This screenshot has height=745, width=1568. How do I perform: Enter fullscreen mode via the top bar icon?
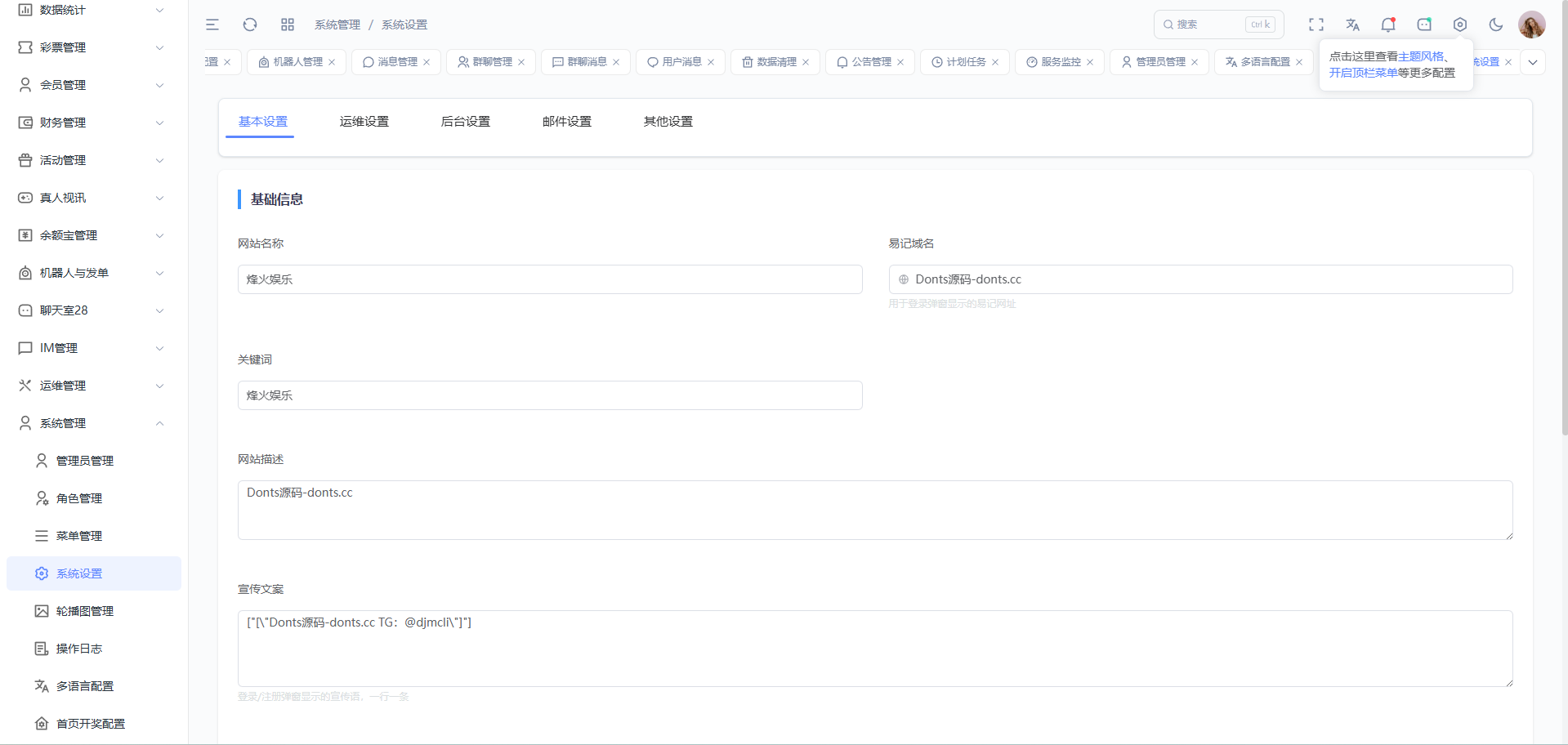click(x=1316, y=25)
